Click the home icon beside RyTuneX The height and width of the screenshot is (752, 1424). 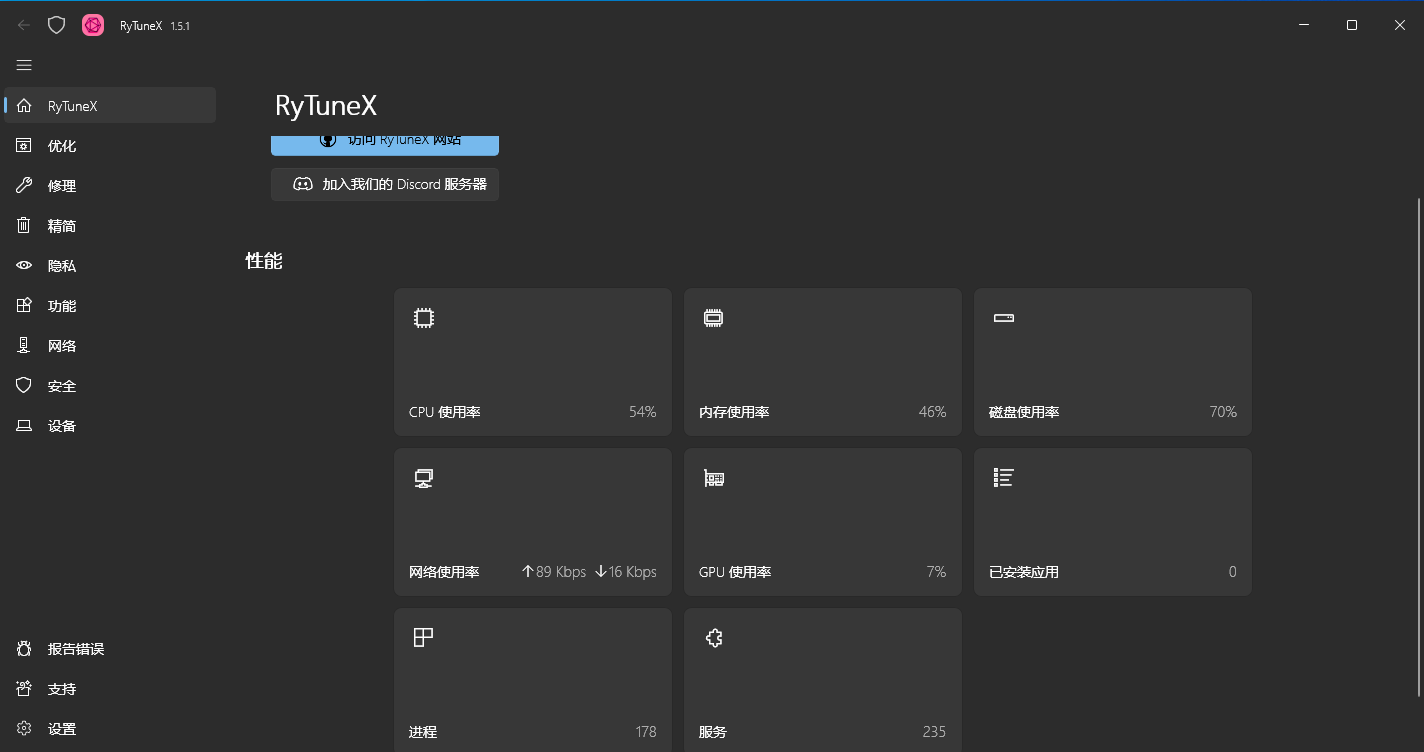24,106
